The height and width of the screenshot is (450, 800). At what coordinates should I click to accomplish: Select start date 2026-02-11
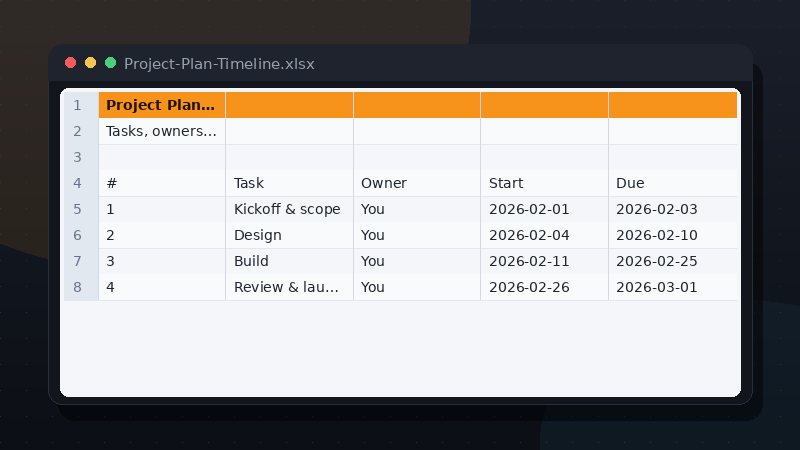pyautogui.click(x=544, y=261)
